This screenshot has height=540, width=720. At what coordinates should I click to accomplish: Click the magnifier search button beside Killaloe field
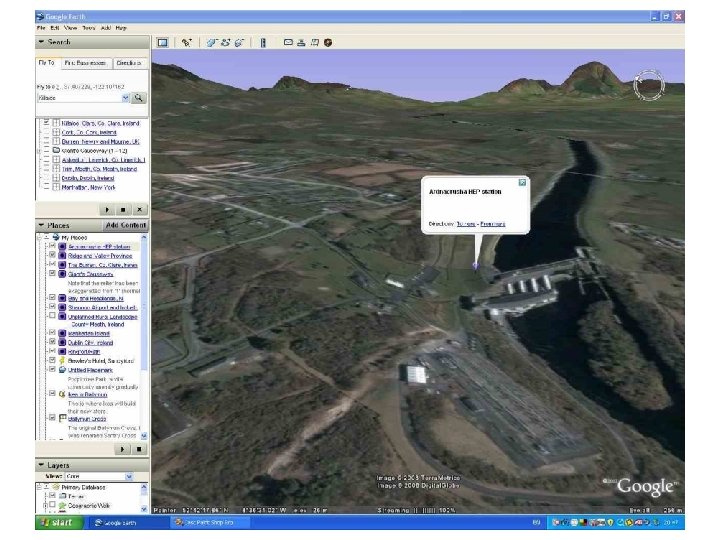138,98
